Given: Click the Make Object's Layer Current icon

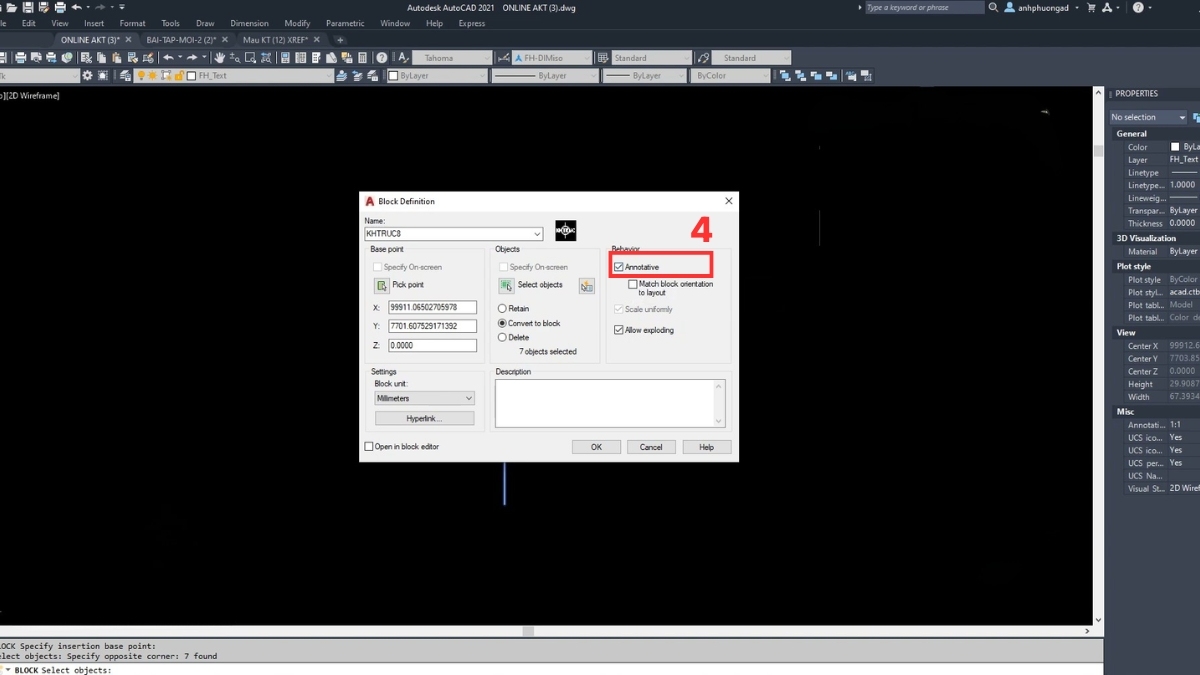Looking at the screenshot, I should [341, 75].
